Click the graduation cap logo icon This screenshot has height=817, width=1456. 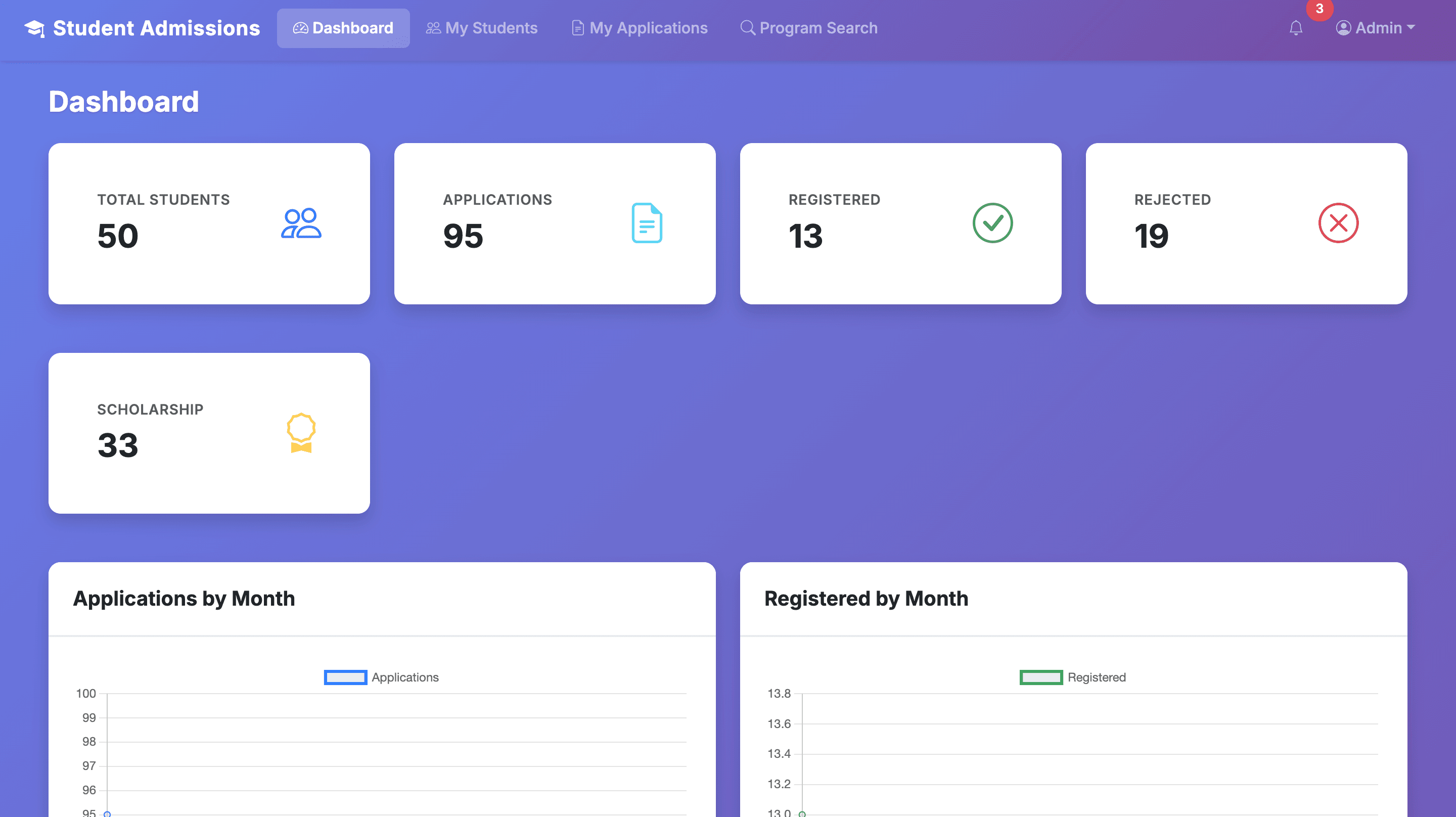coord(35,28)
